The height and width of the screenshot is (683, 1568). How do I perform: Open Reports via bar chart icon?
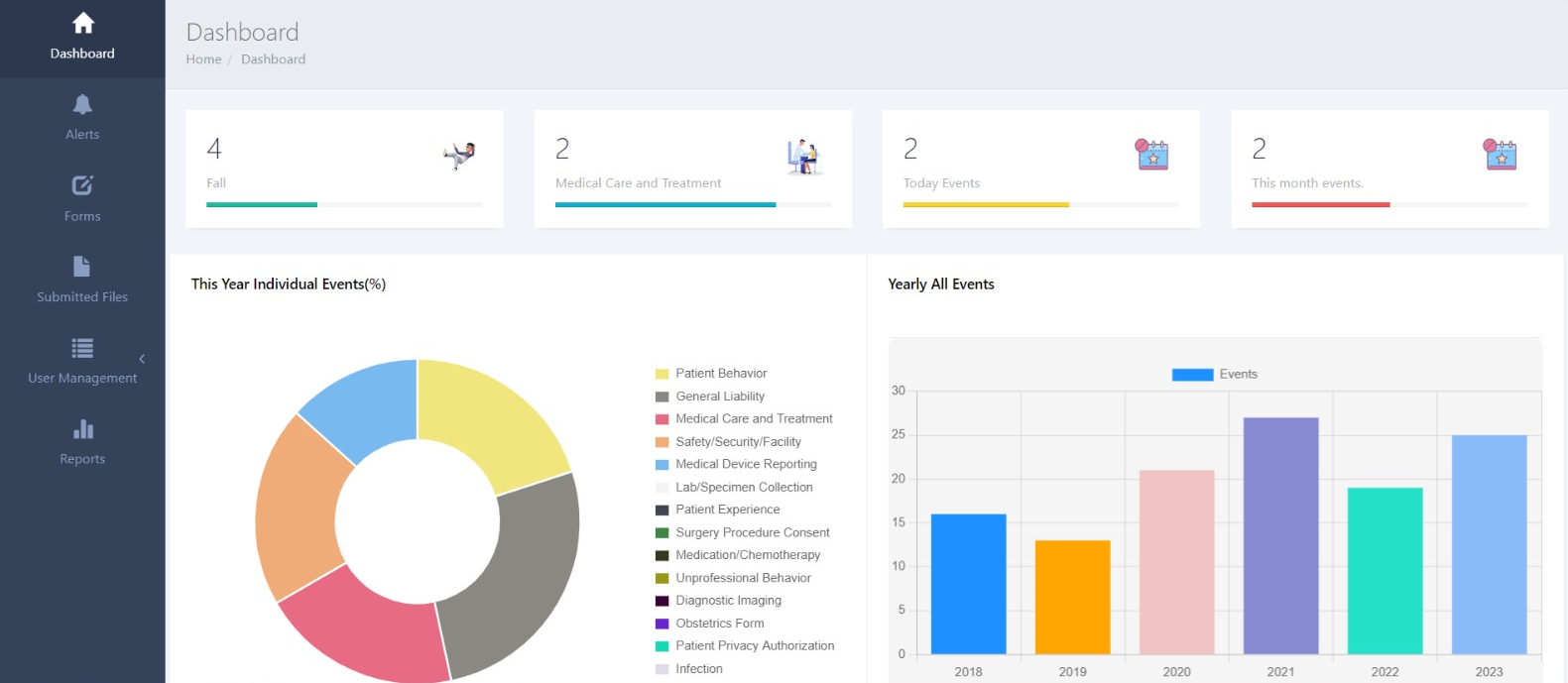click(82, 429)
